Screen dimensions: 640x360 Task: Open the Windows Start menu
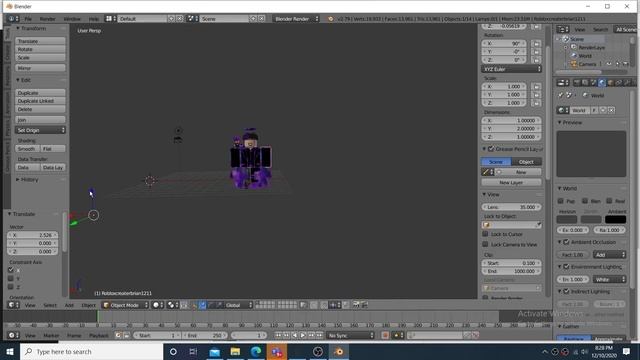[10, 351]
